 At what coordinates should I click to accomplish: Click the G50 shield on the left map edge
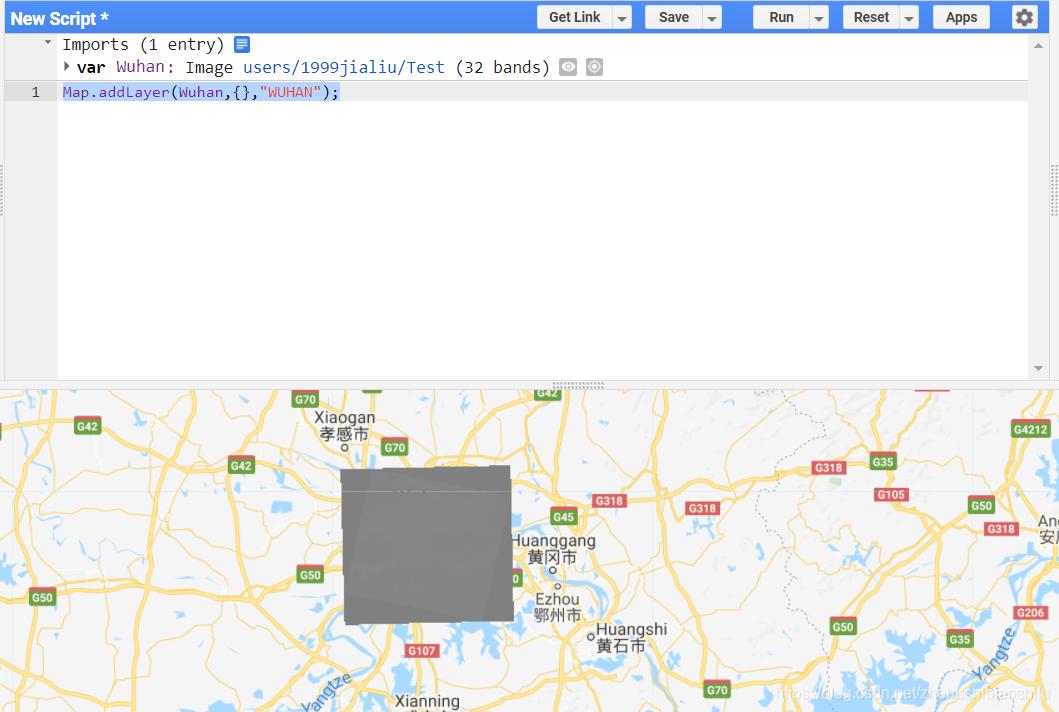point(41,597)
